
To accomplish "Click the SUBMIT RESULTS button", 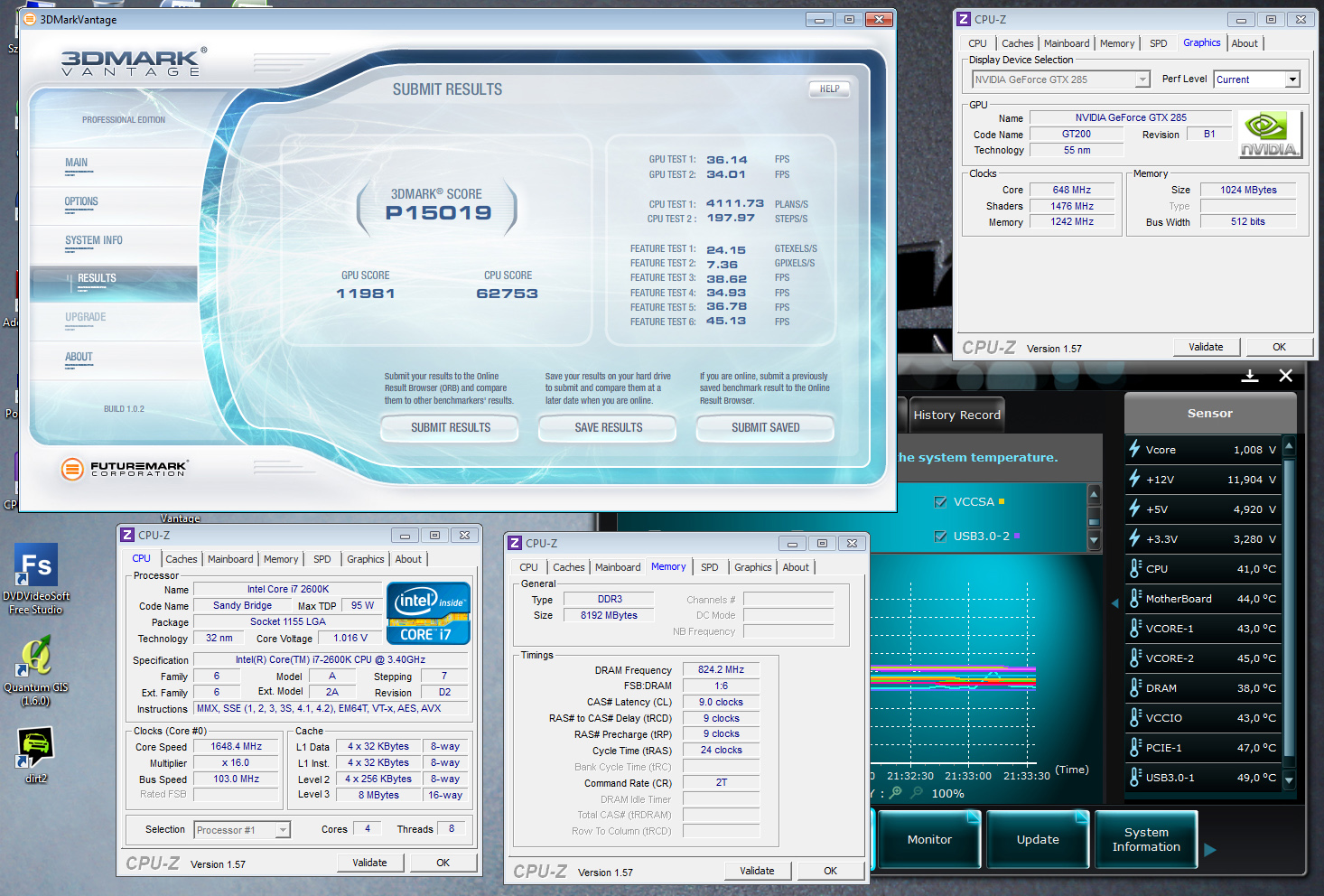I will 450,427.
